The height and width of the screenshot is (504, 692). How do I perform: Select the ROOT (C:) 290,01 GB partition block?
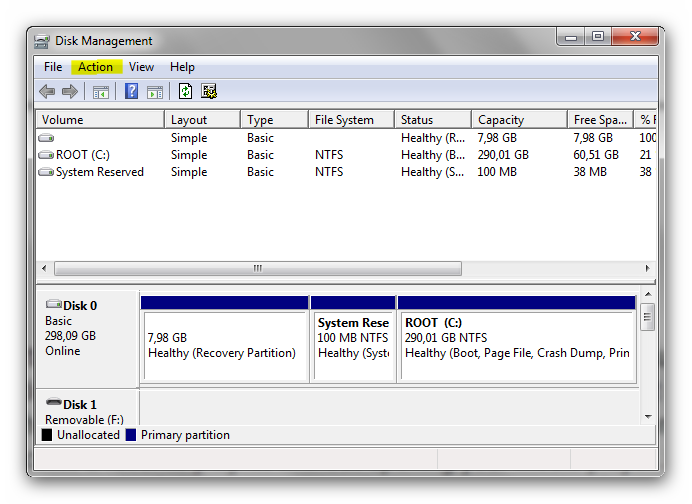tap(517, 339)
